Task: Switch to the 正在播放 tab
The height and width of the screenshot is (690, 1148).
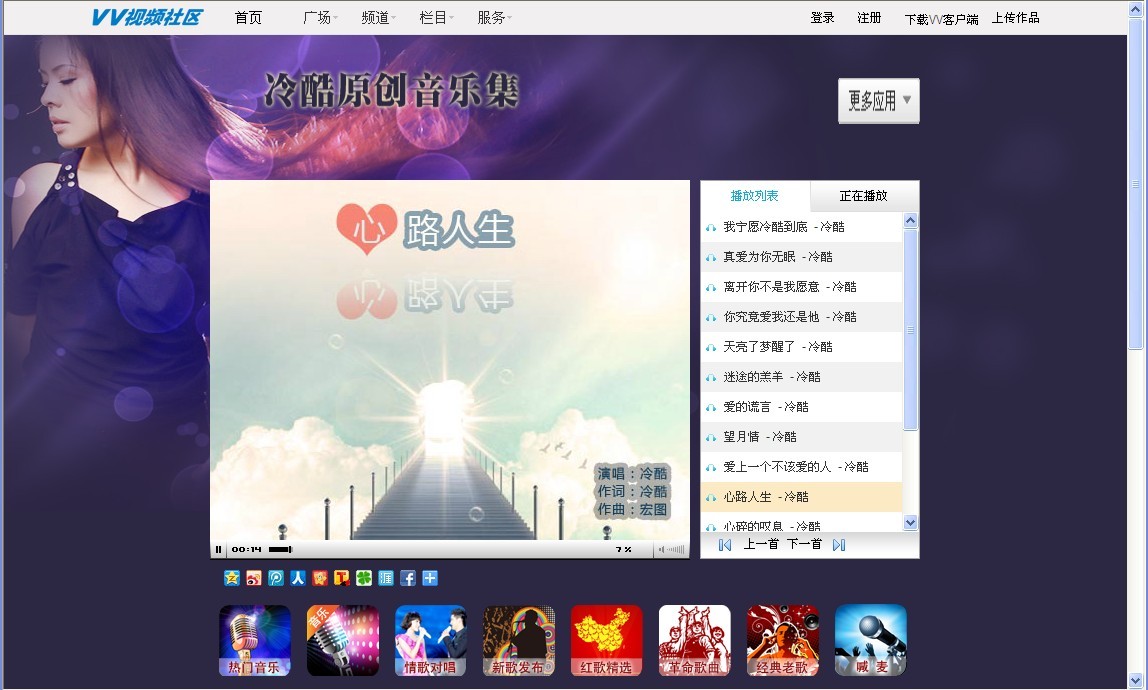Action: pos(863,196)
